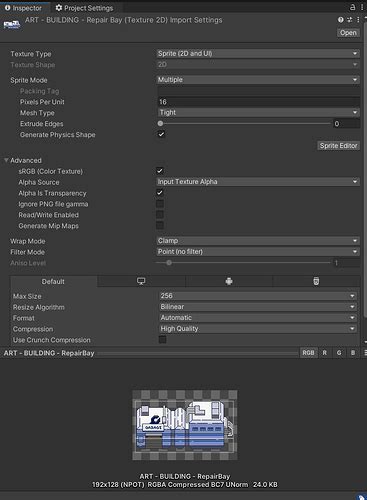Open the Wrap Mode dropdown

(x=258, y=241)
